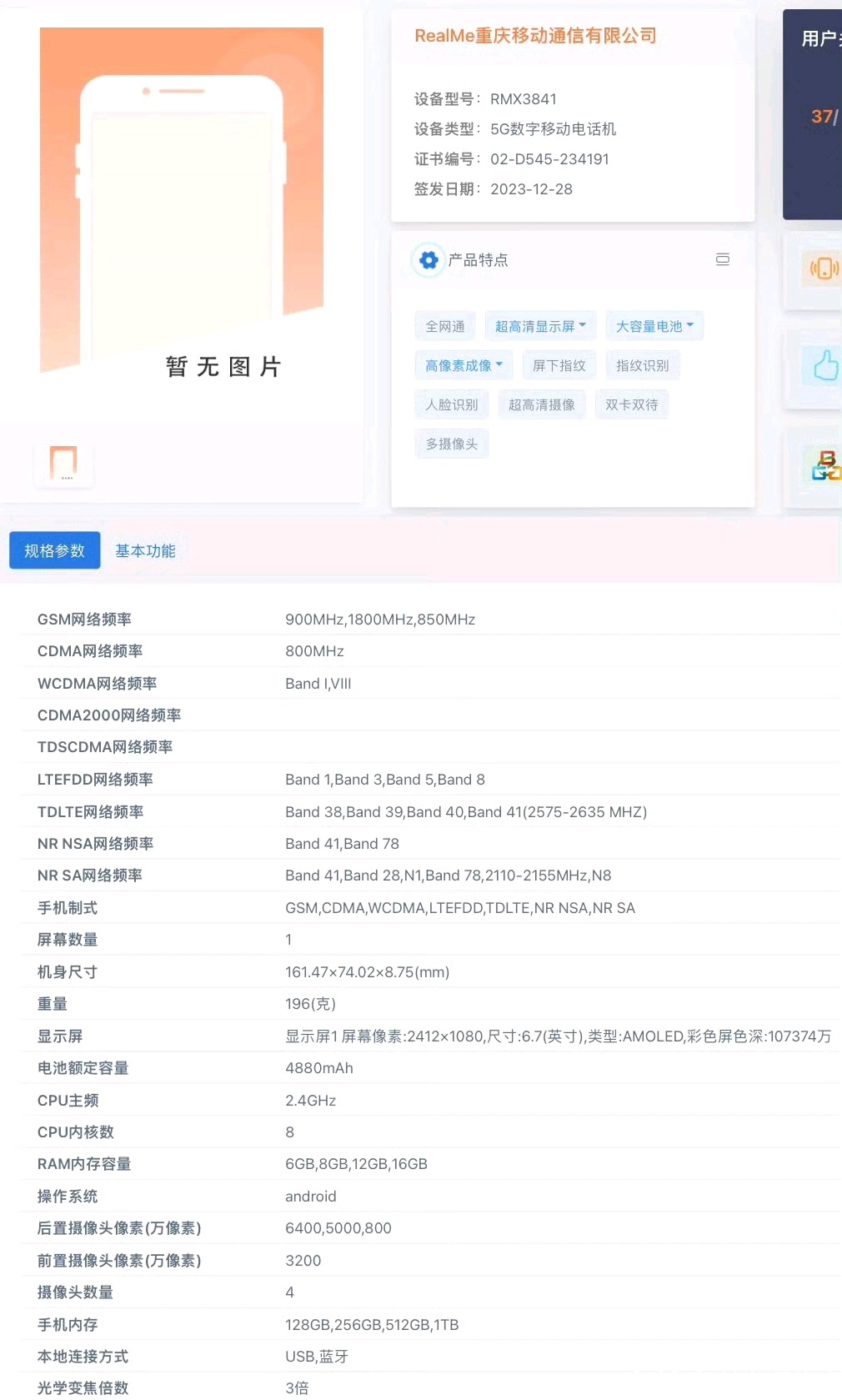Click the RealMe重庆移动通信有限公司 company title
This screenshot has width=842, height=1400.
[535, 36]
